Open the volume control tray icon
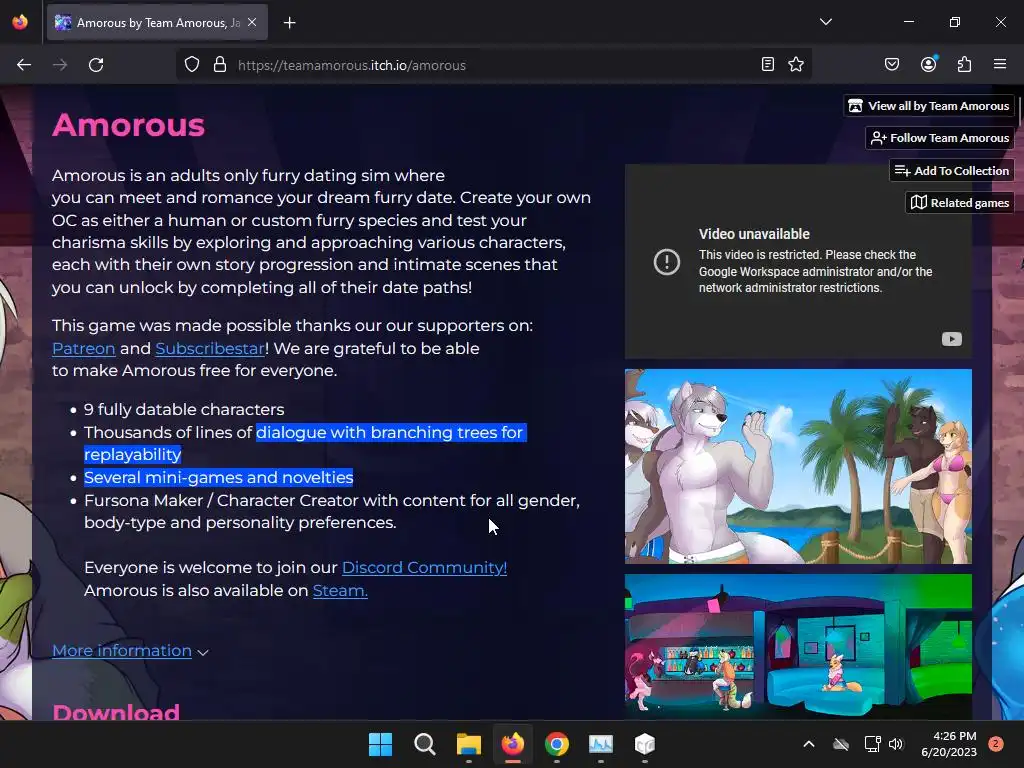 coord(896,744)
